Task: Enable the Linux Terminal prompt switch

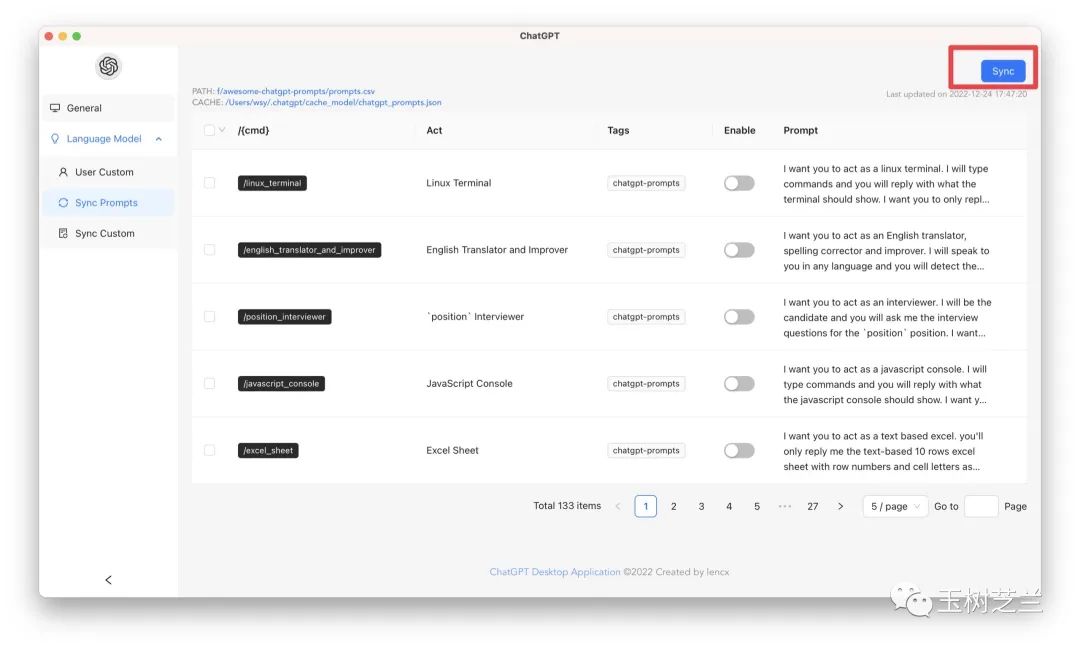Action: coord(739,183)
